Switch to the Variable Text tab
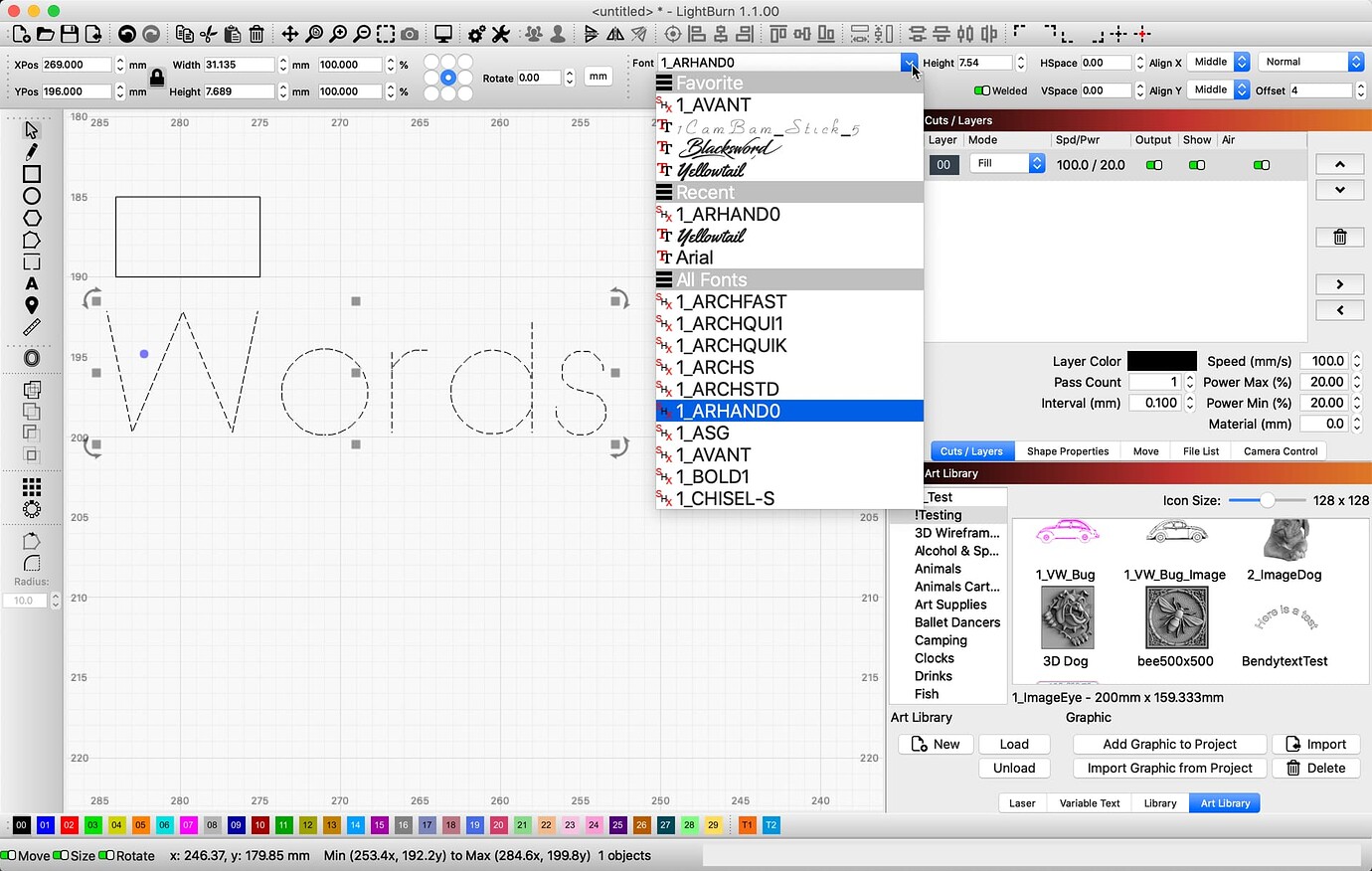The height and width of the screenshot is (871, 1372). click(1089, 802)
